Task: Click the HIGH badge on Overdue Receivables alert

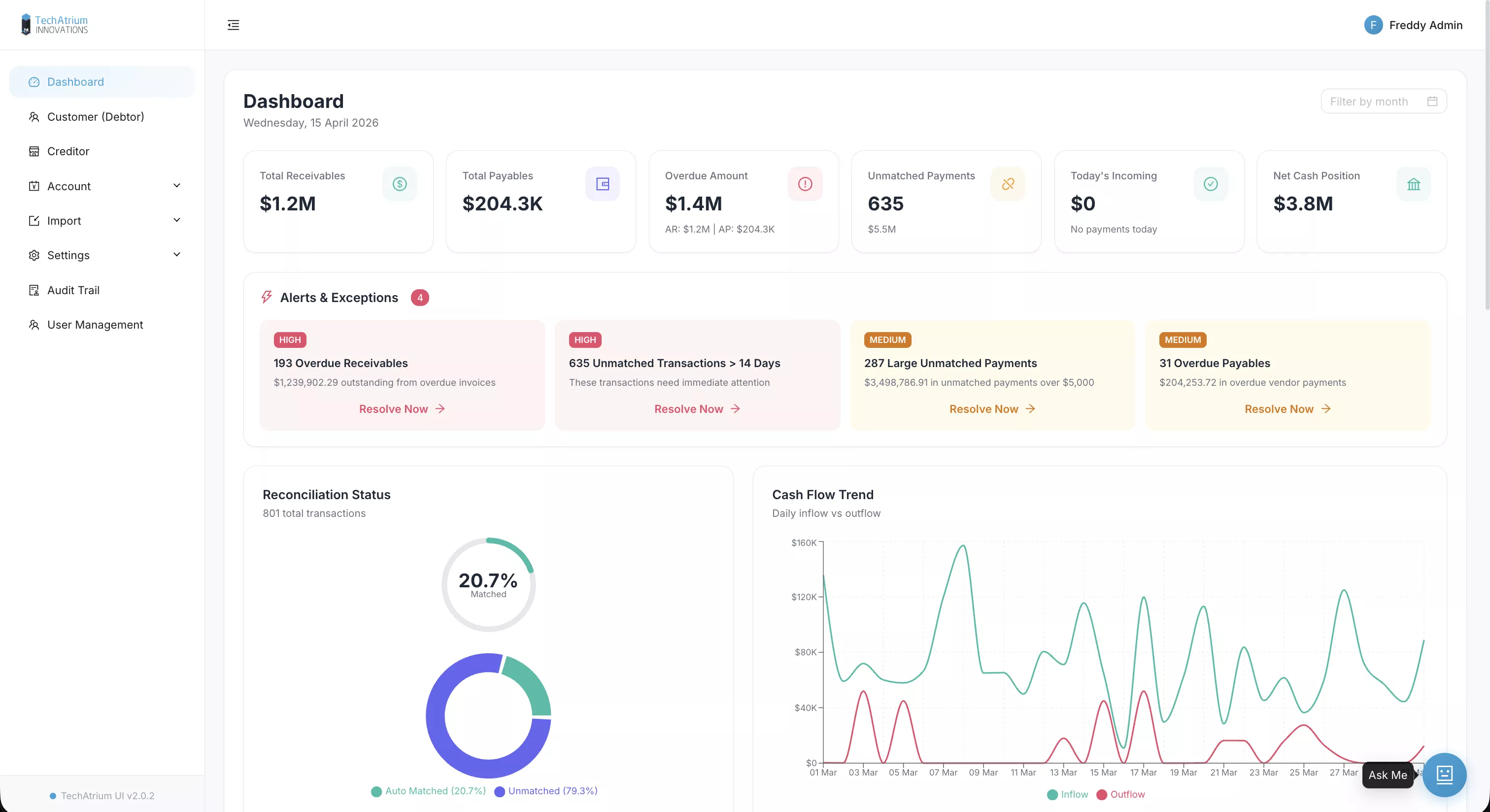Action: (290, 340)
